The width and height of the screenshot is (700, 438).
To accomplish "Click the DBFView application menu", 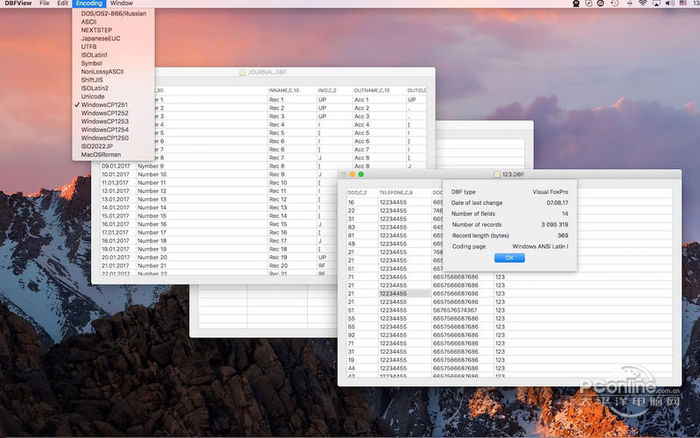I will 16,4.
